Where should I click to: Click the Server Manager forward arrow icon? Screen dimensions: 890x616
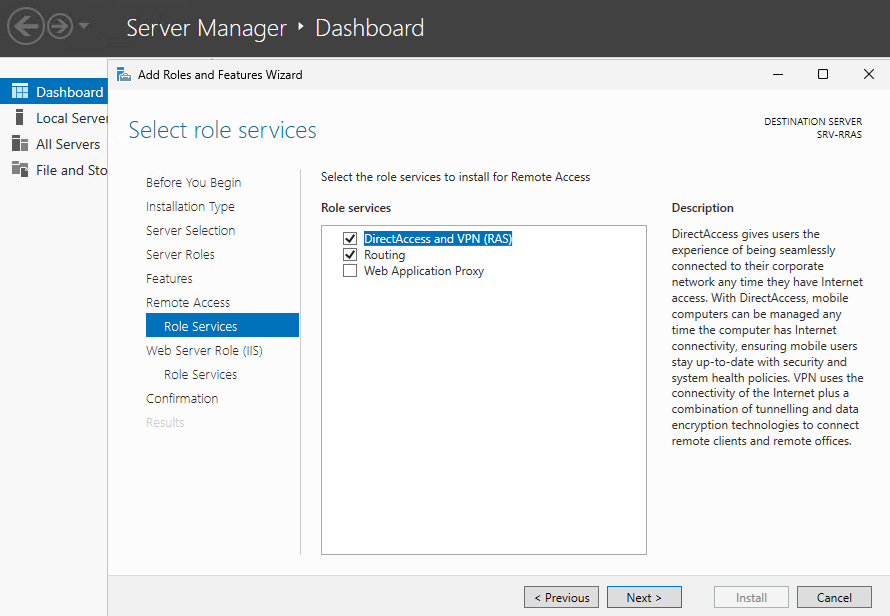[61, 26]
